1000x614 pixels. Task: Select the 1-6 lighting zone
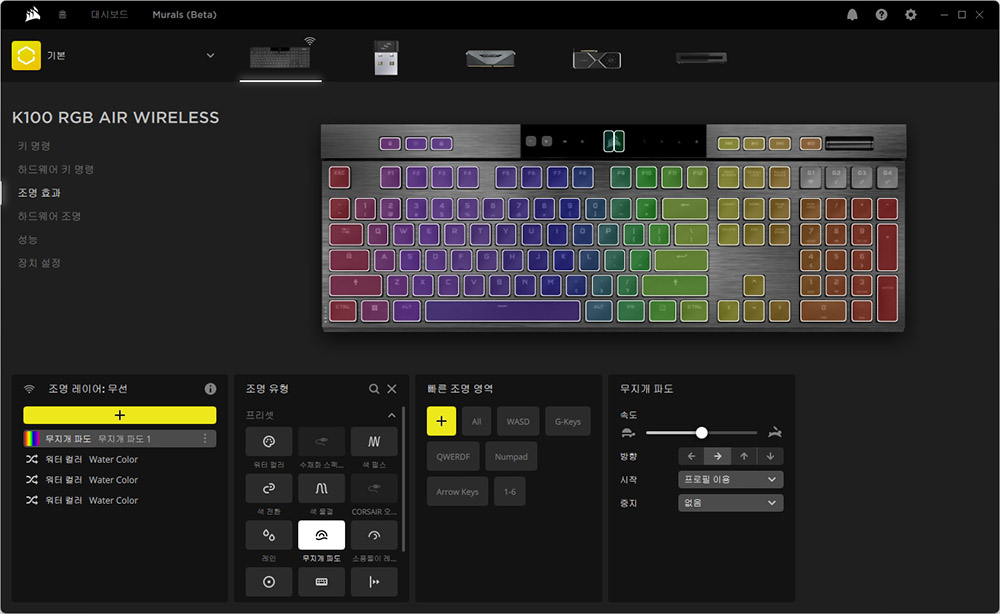pyautogui.click(x=510, y=492)
